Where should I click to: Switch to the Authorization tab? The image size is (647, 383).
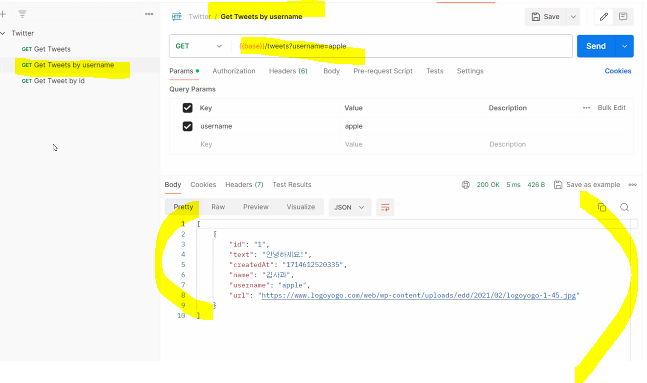pyautogui.click(x=234, y=71)
